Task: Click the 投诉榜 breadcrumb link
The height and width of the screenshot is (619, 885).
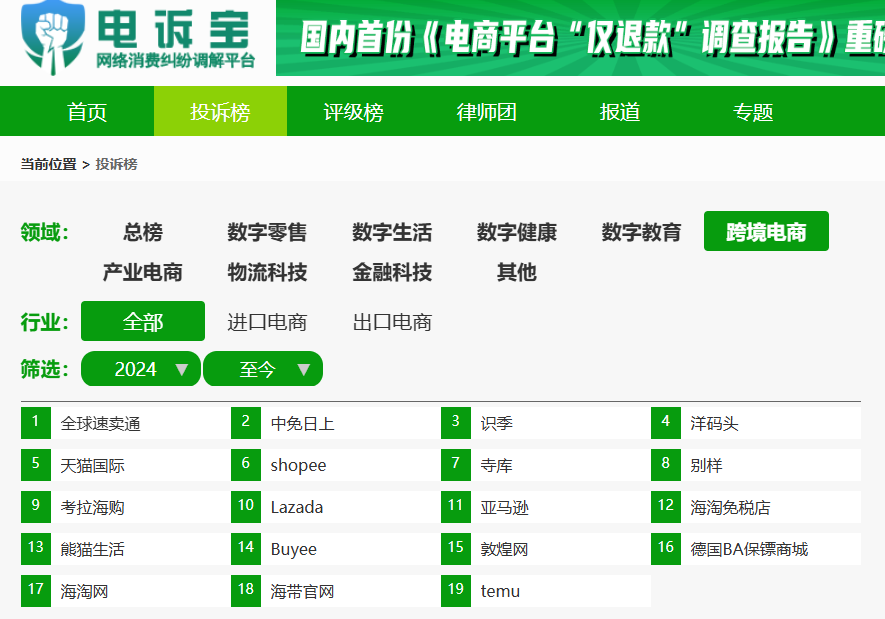Action: [x=116, y=164]
